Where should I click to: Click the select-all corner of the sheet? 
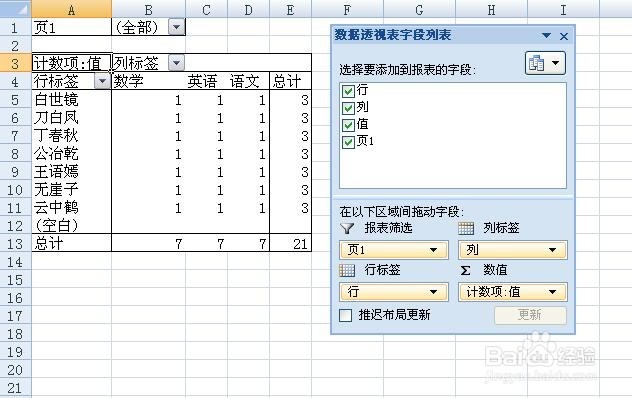15,9
